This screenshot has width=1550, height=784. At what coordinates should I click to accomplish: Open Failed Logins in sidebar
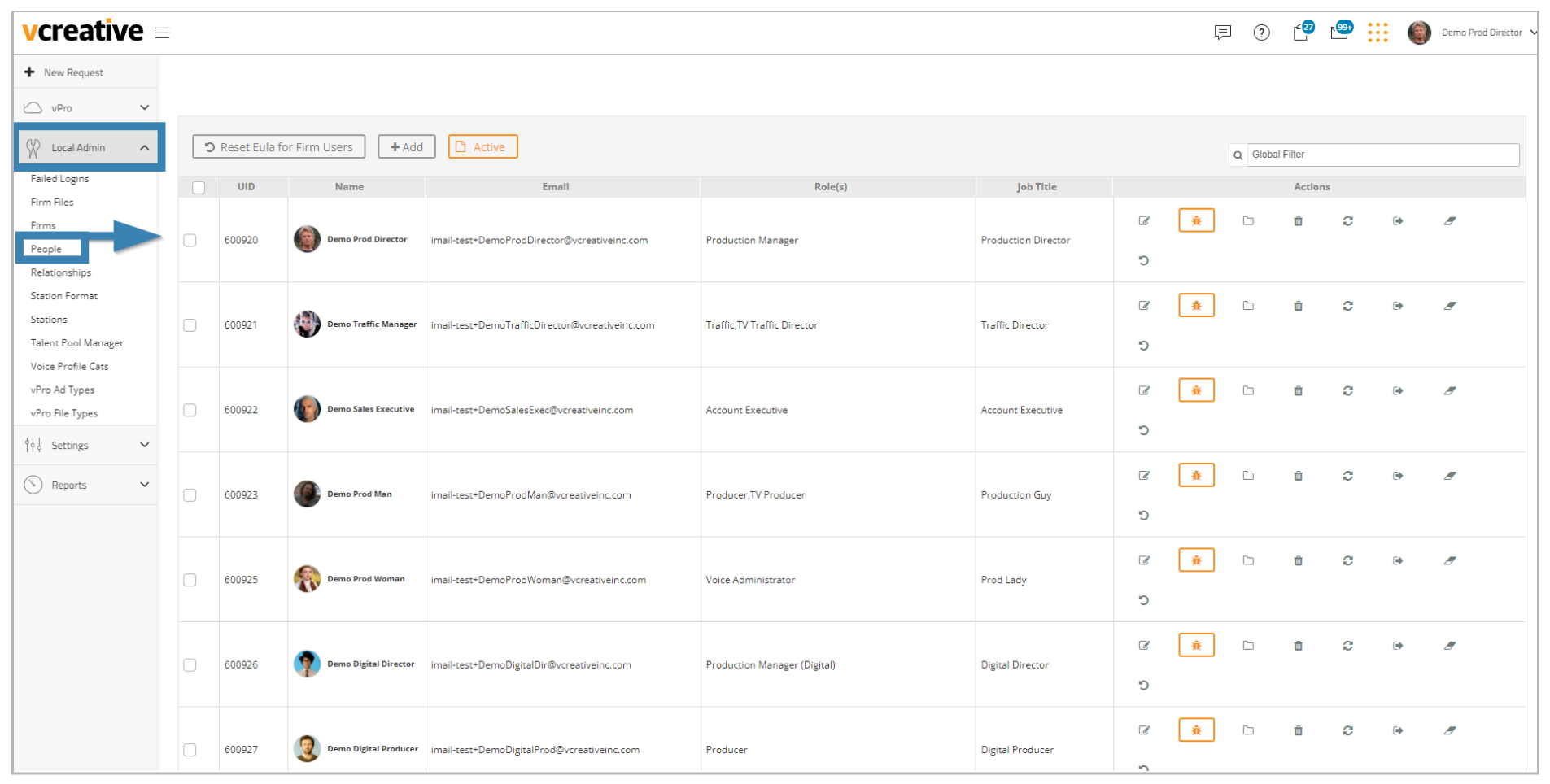(x=59, y=179)
